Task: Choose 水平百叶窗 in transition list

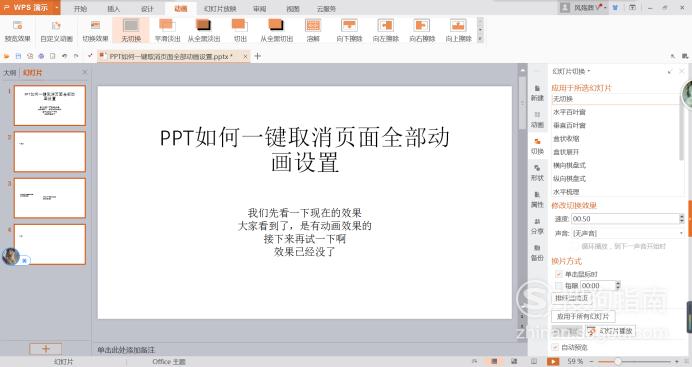Action: [569, 112]
